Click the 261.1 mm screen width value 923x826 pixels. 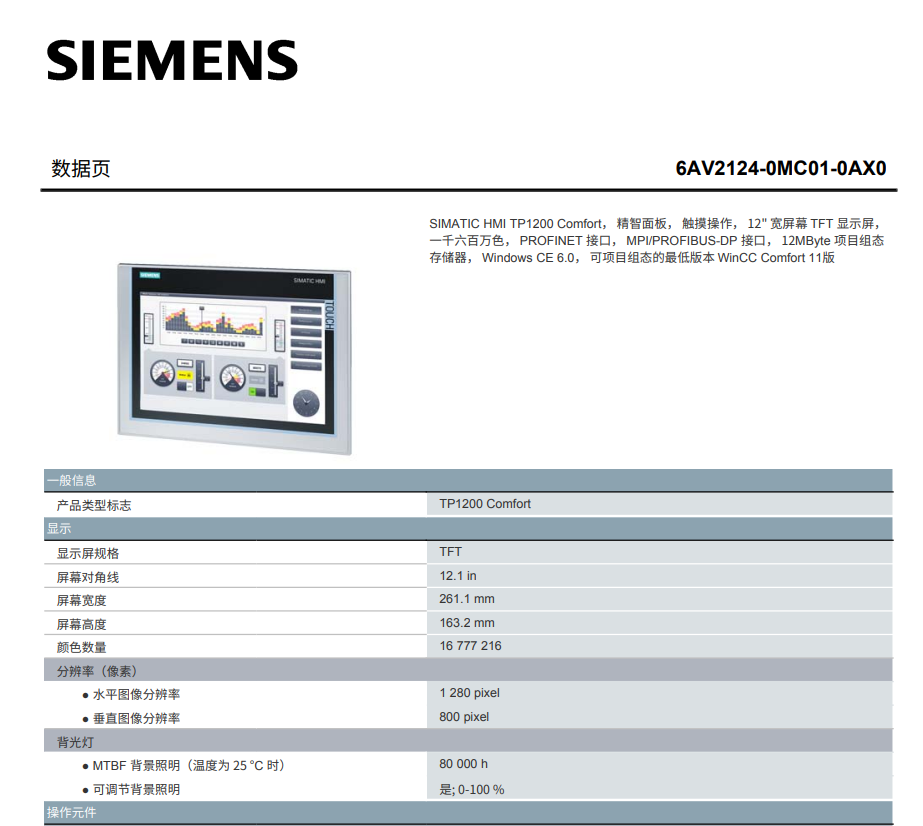point(467,599)
